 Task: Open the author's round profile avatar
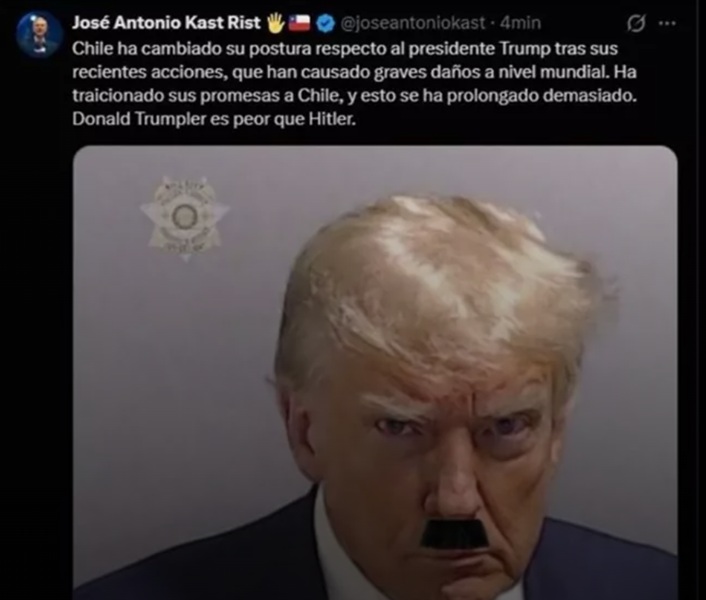click(x=39, y=34)
